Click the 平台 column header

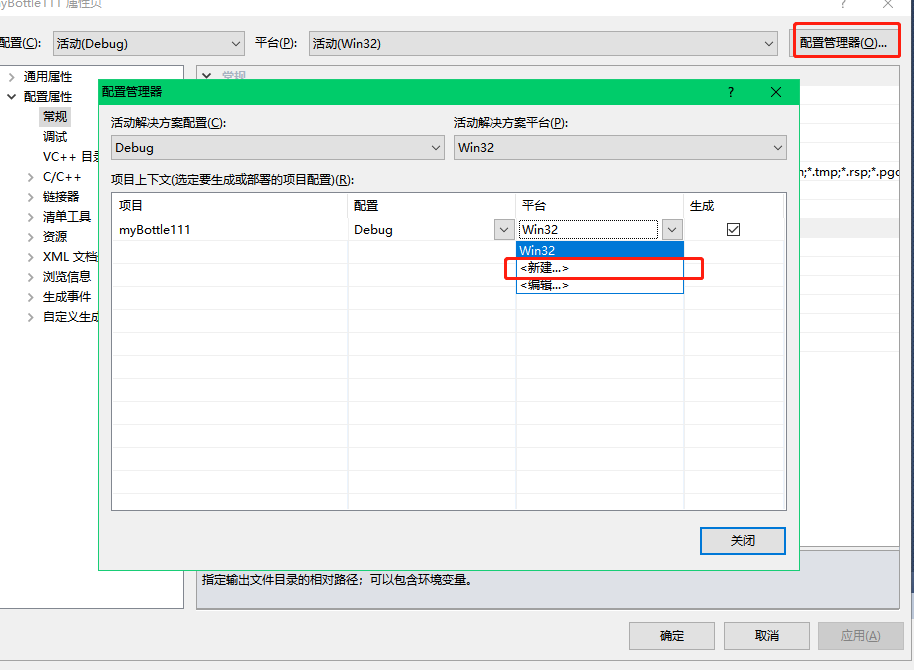tap(600, 206)
